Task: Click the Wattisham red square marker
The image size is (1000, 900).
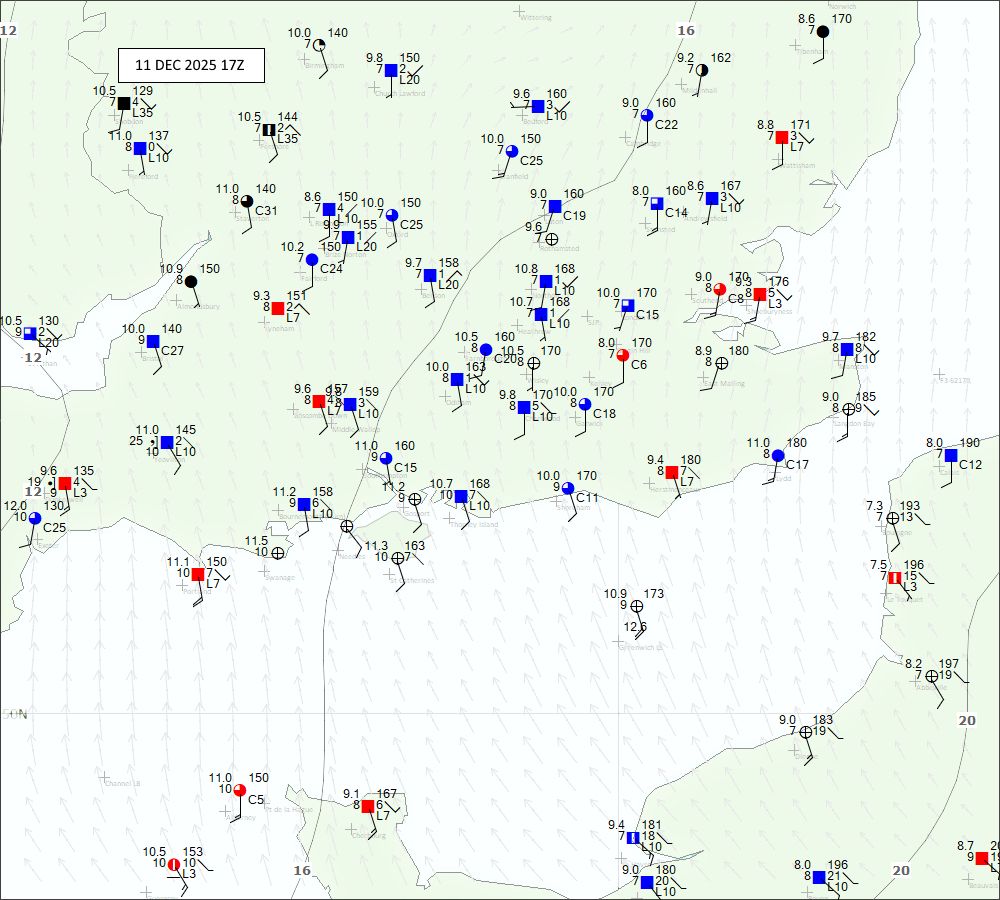Action: [x=782, y=137]
